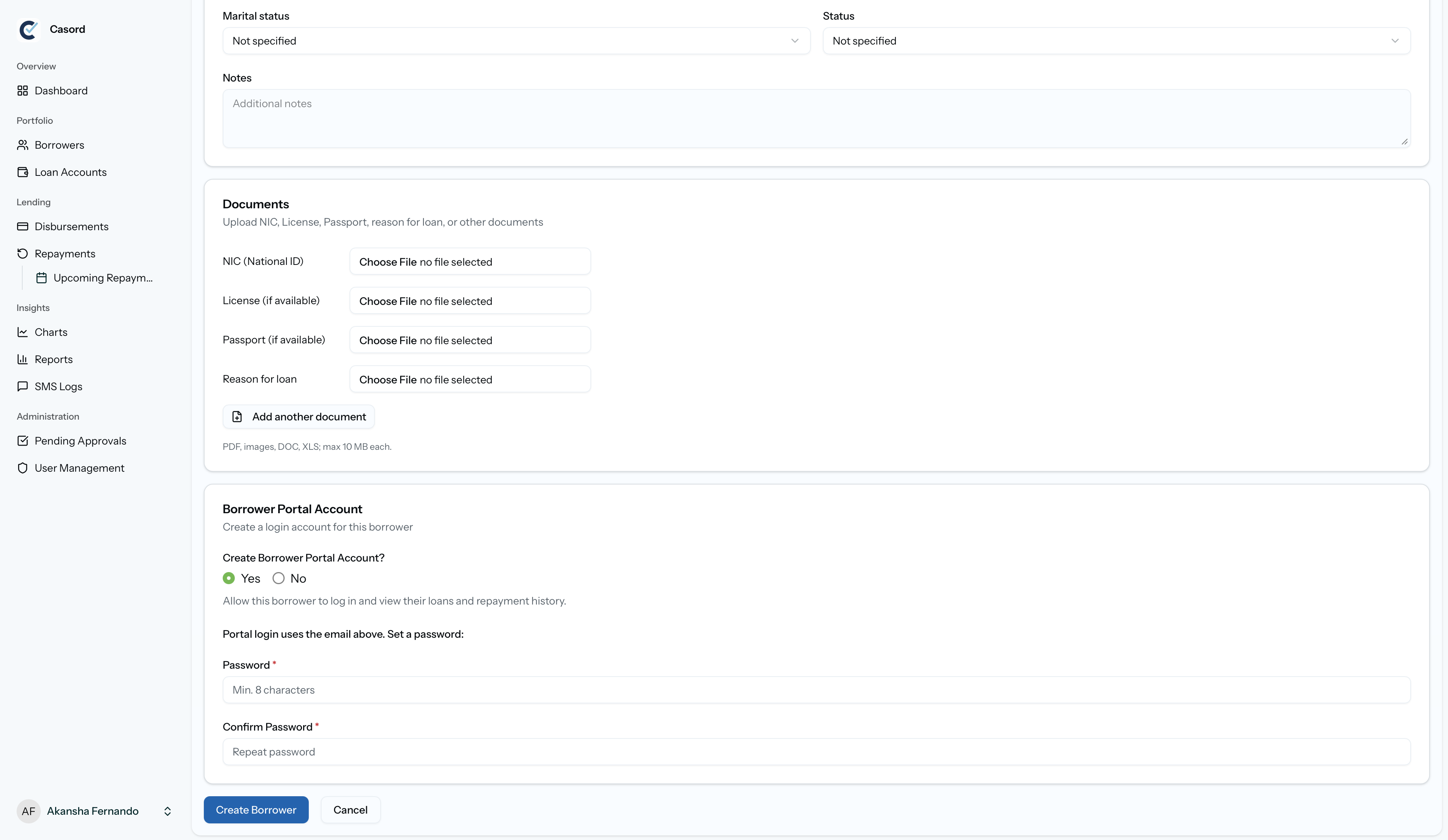Cancel the borrower creation form

coord(350,809)
